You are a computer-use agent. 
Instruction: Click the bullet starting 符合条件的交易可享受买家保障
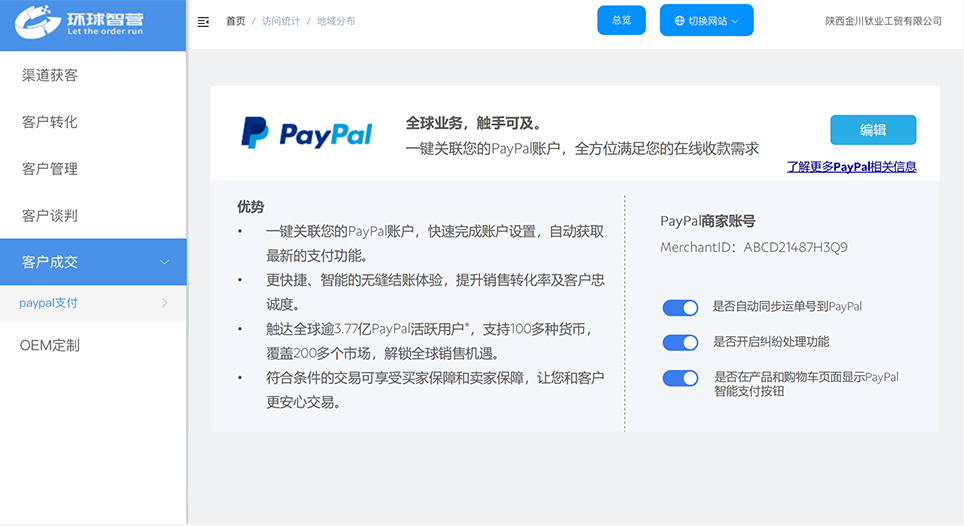point(435,390)
